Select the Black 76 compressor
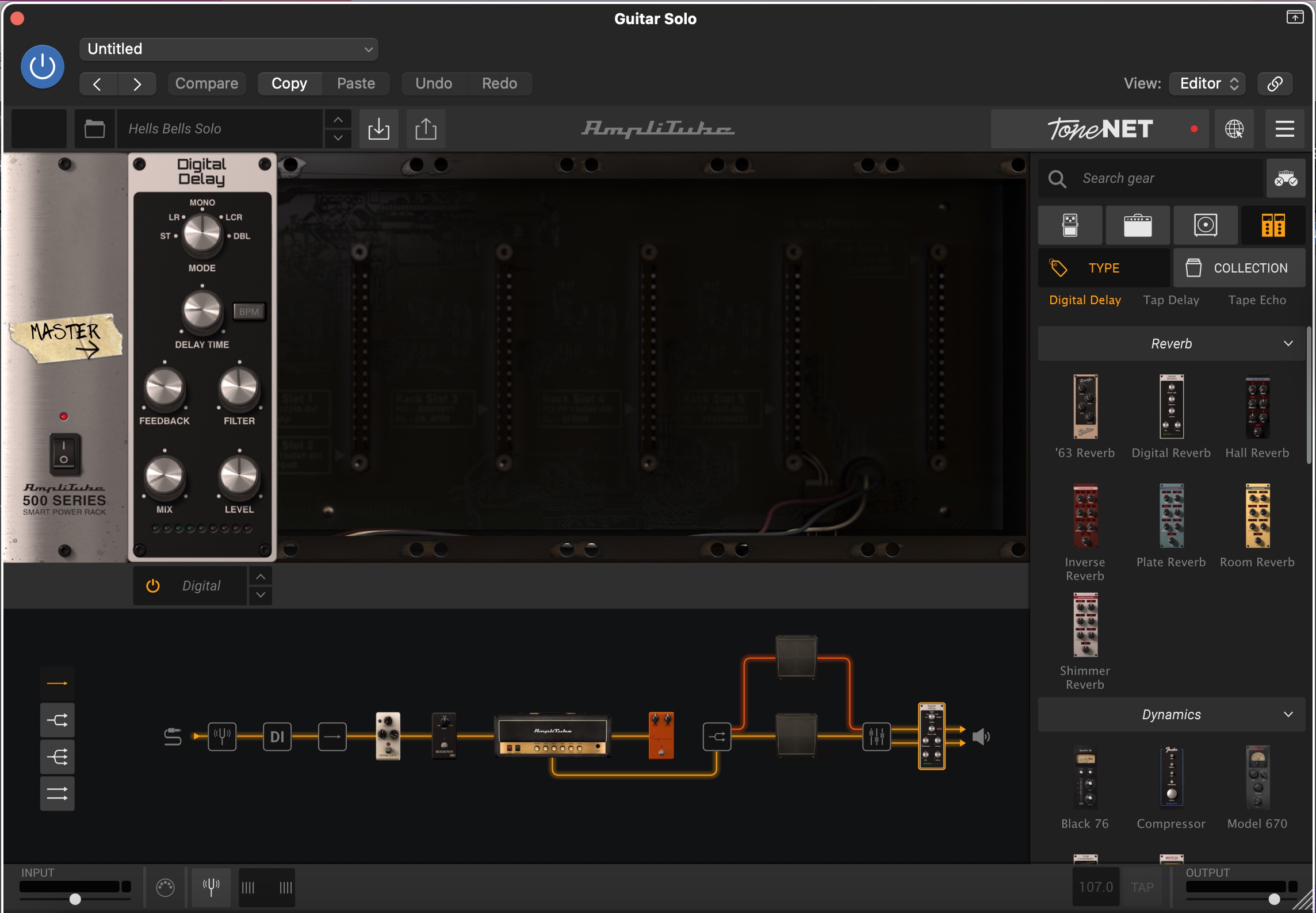Screen dimensions: 1316x913 1085,778
